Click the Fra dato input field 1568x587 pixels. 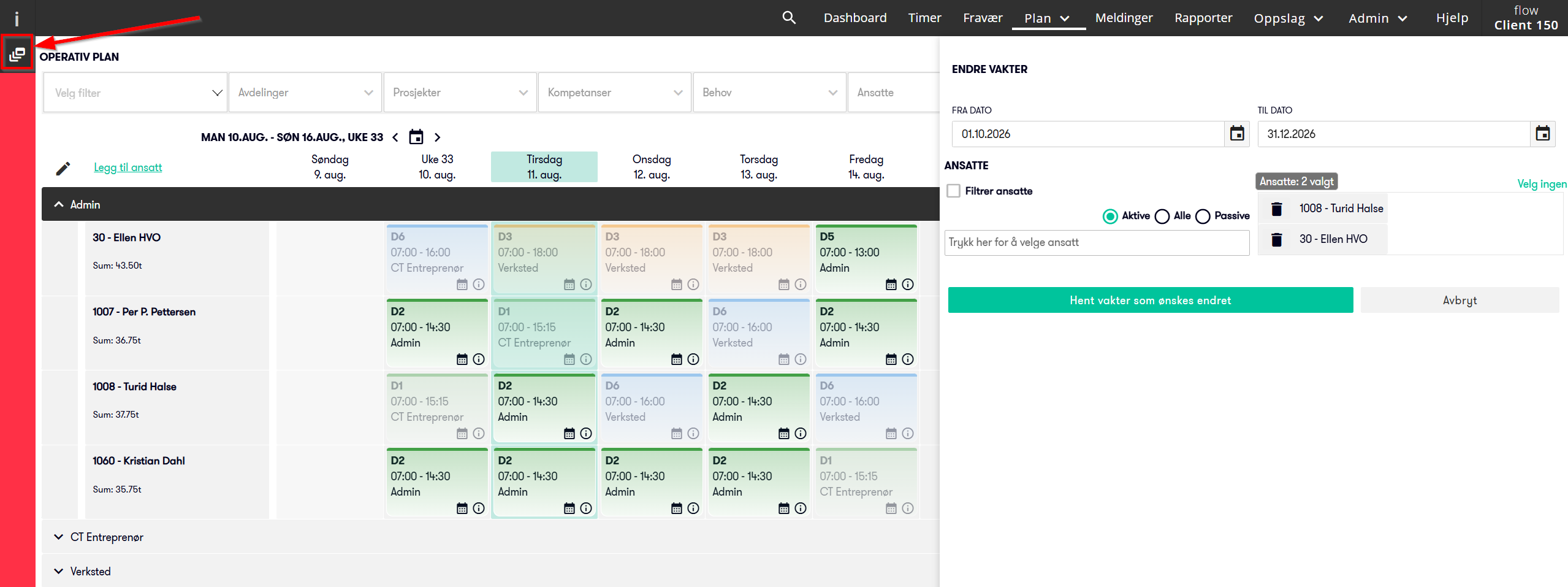point(1088,134)
